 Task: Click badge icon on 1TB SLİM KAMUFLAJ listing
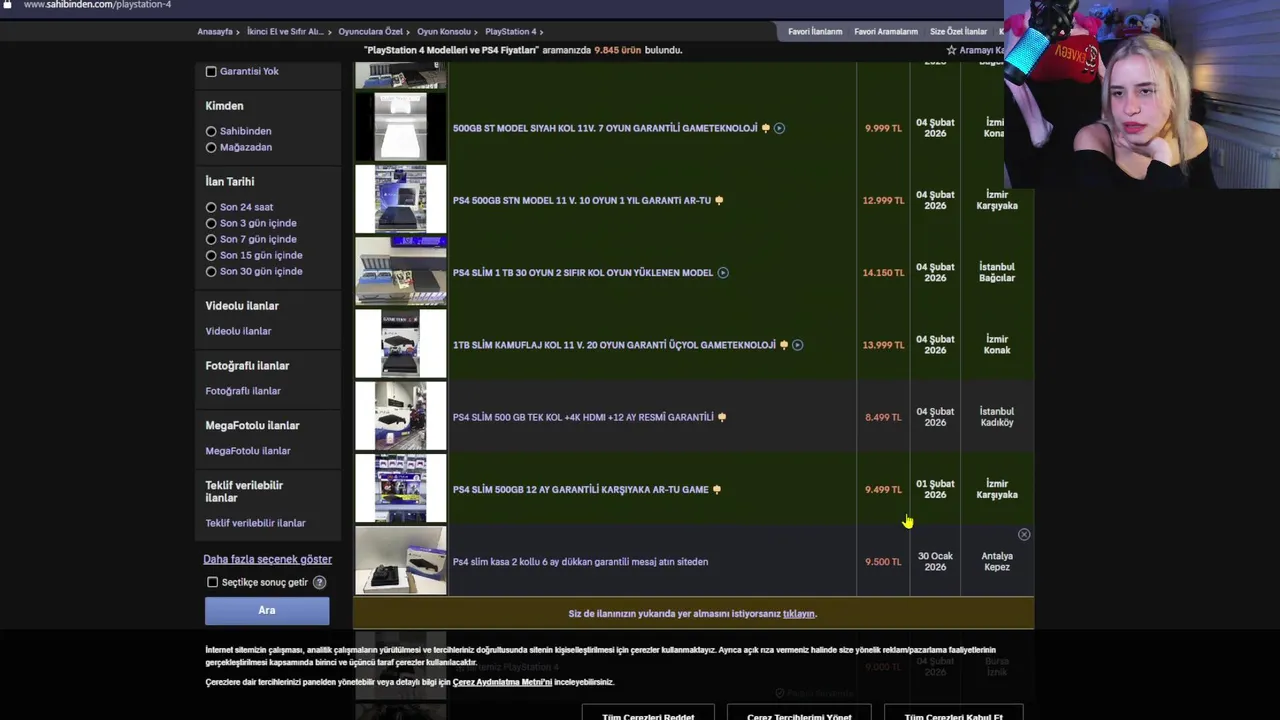(x=784, y=345)
